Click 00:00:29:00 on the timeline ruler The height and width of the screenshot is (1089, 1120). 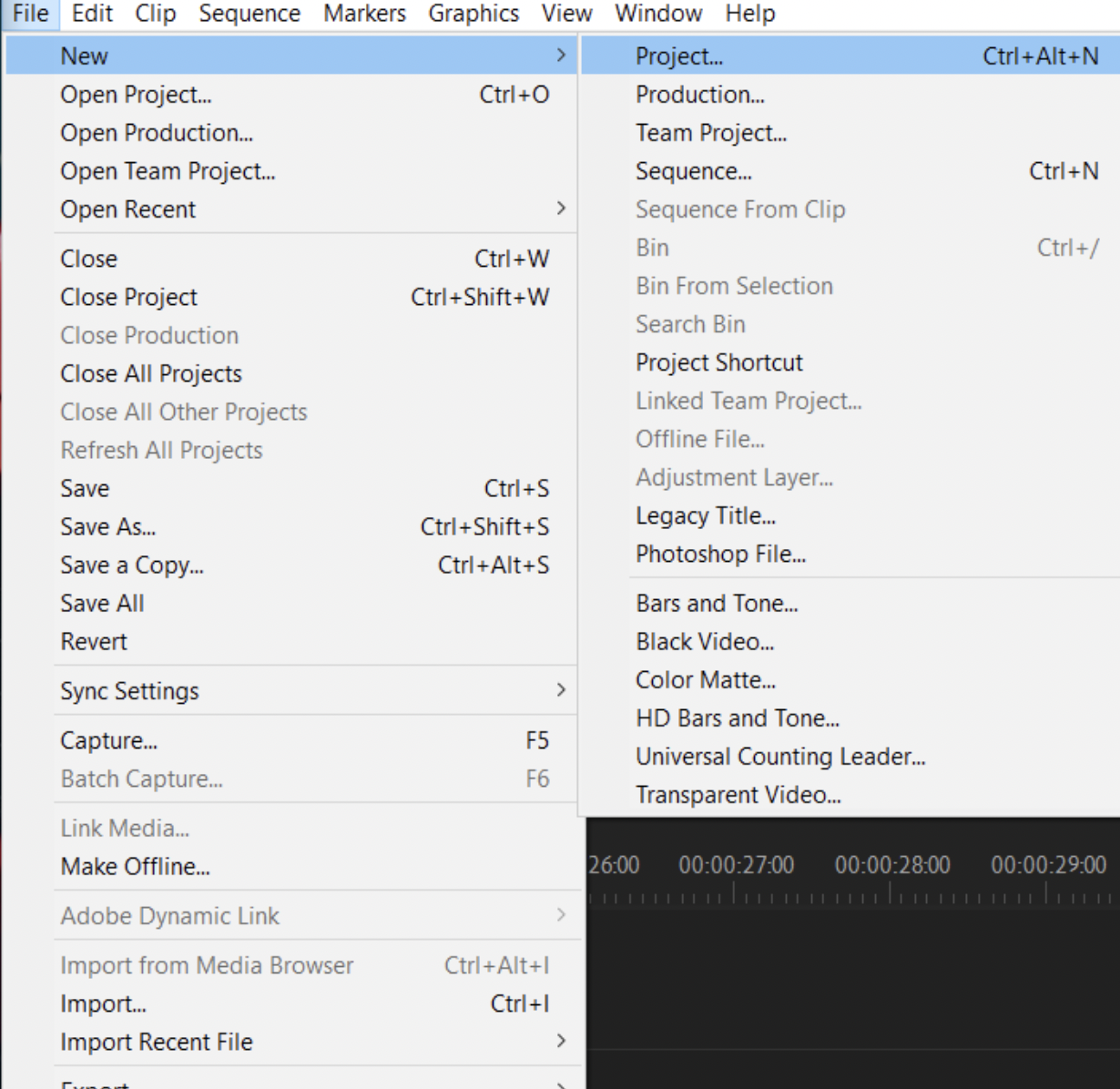[x=1049, y=865]
